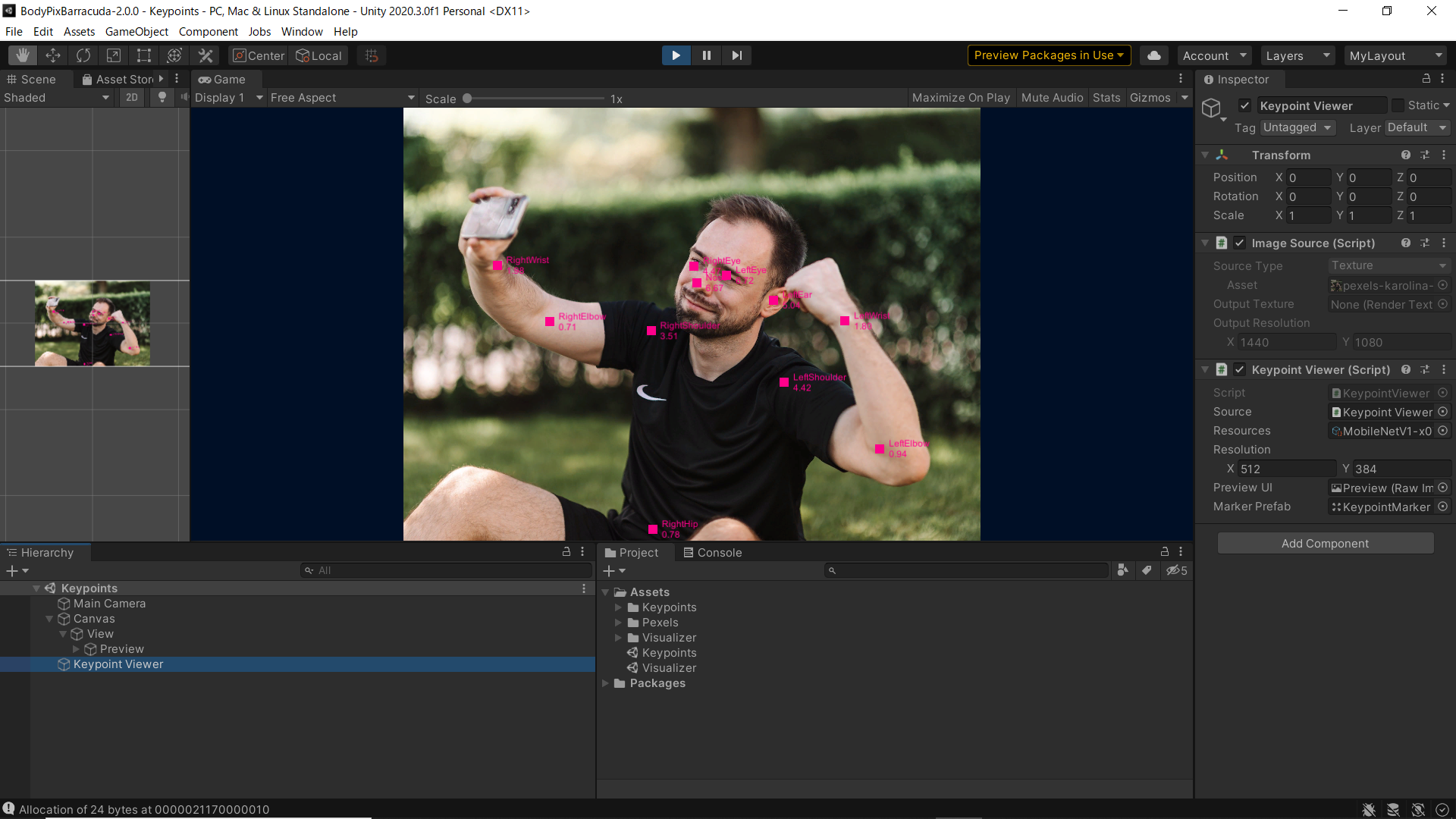
Task: Toggle scene lighting bulb icon
Action: [x=162, y=98]
